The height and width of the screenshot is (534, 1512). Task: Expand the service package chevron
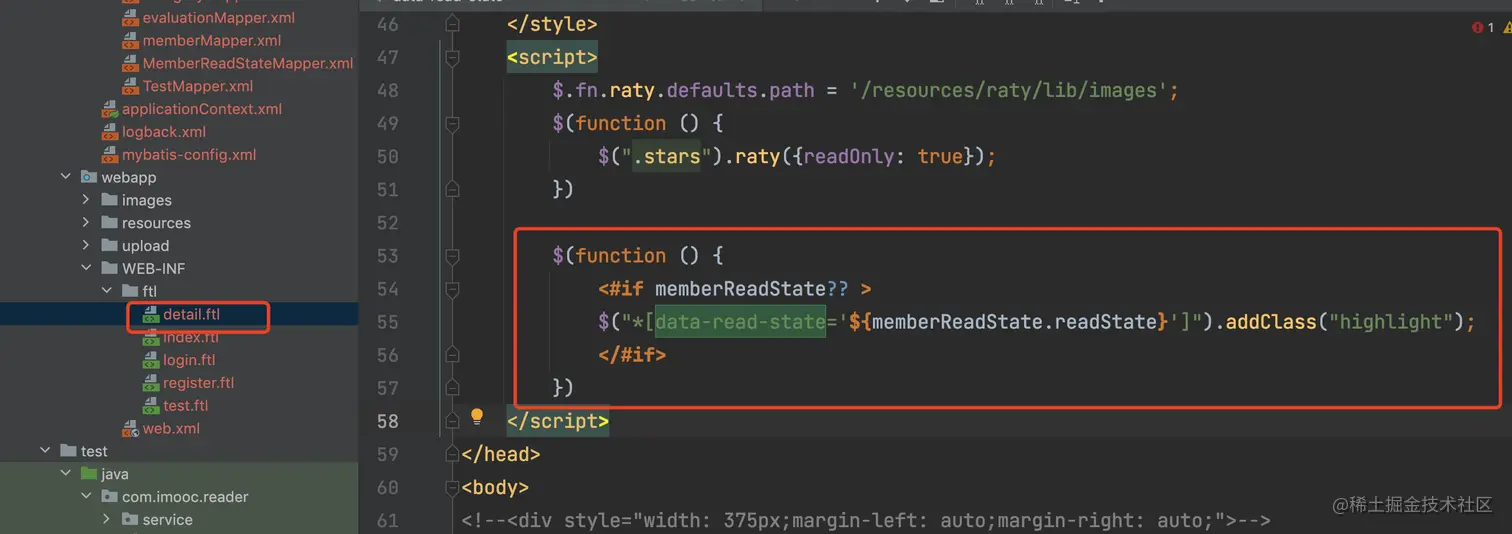tap(107, 520)
